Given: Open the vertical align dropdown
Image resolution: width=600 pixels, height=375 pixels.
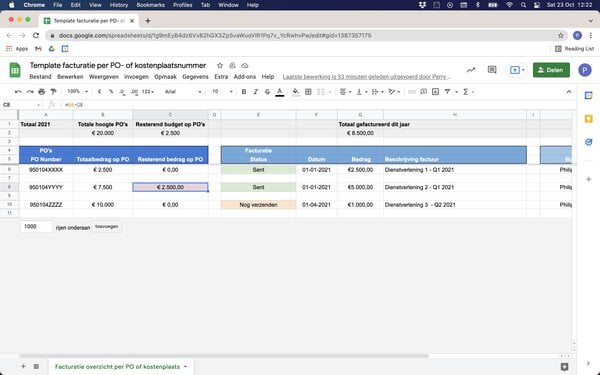Looking at the screenshot, I should coord(362,92).
